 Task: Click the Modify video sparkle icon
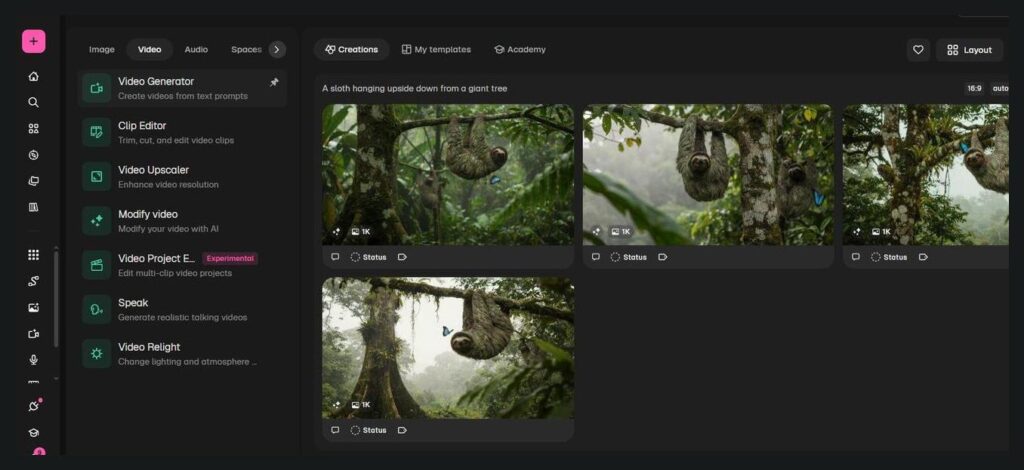97,221
